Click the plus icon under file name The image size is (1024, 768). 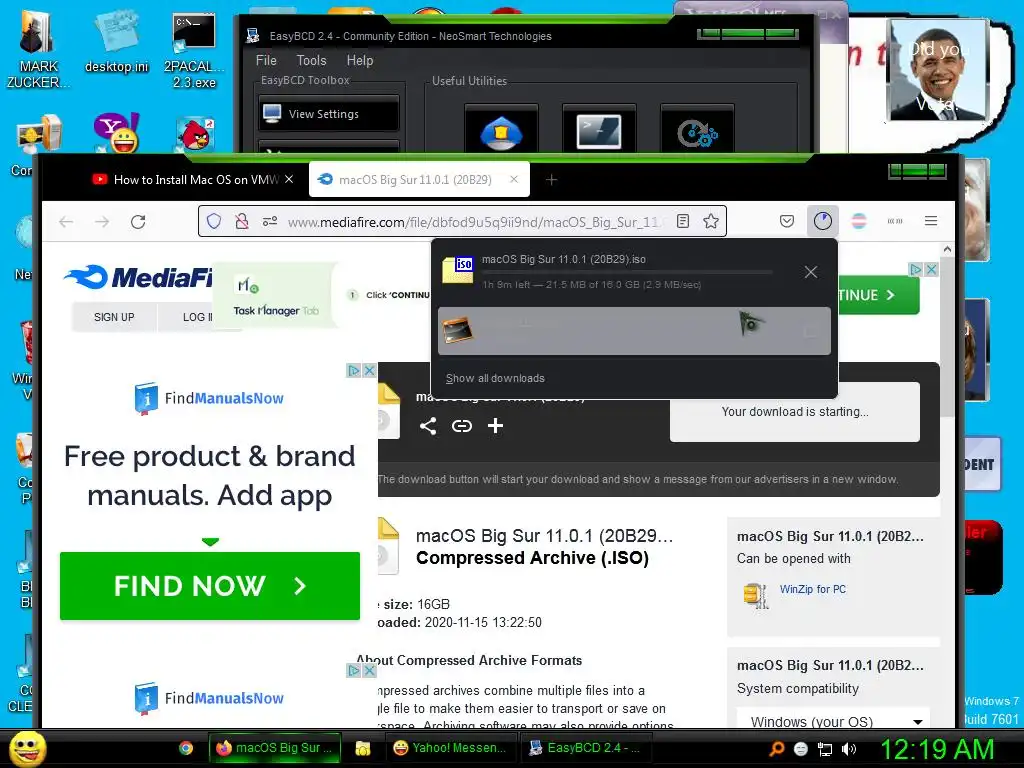(495, 426)
